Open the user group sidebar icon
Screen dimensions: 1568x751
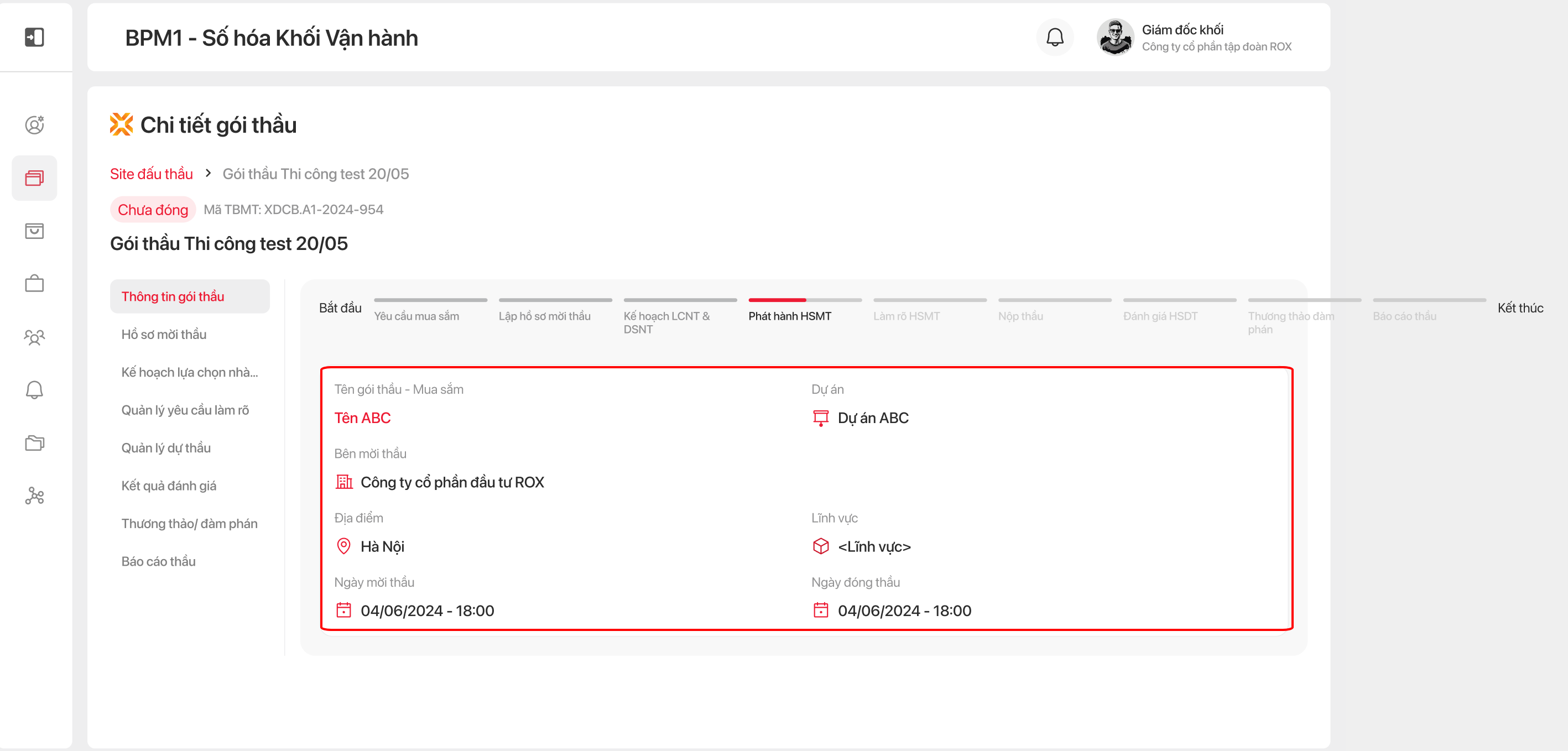[x=34, y=337]
